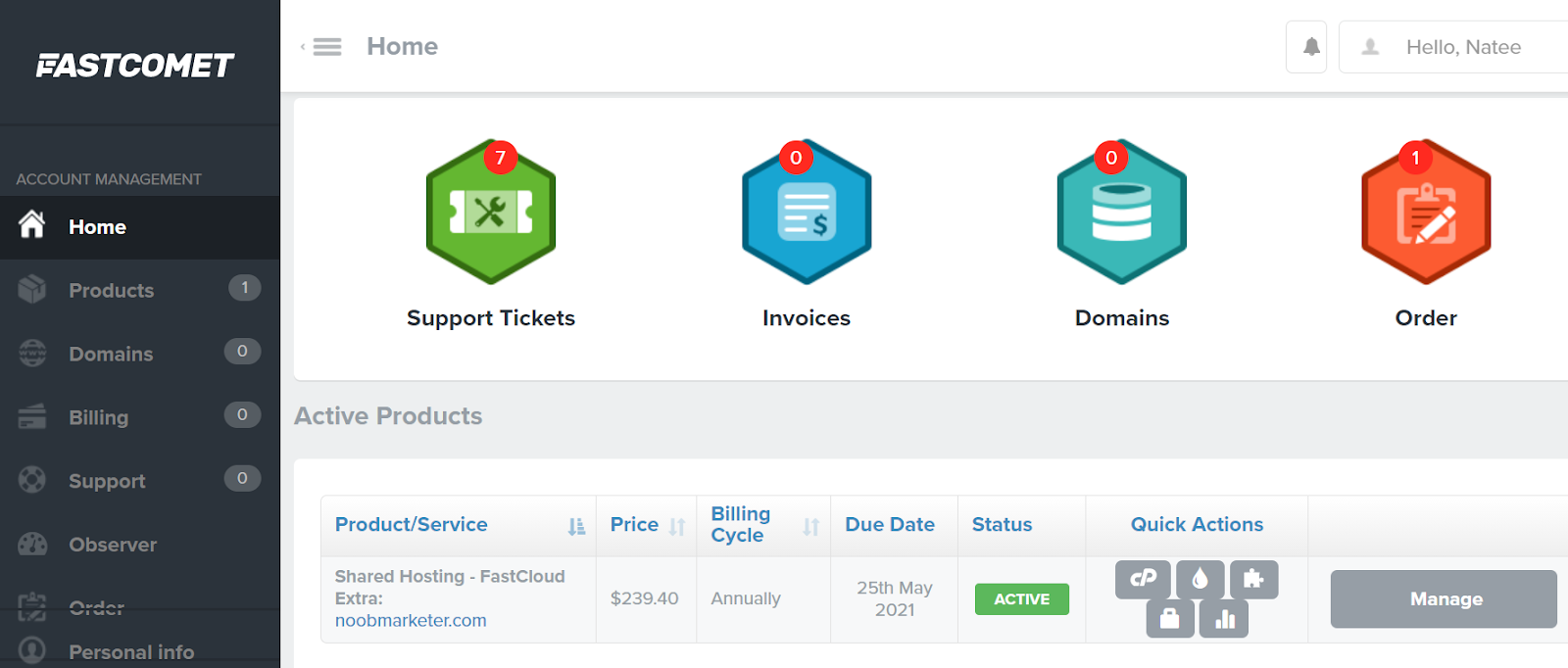Screen dimensions: 1568x668
Task: Select Observer in the sidebar
Action: coord(112,545)
